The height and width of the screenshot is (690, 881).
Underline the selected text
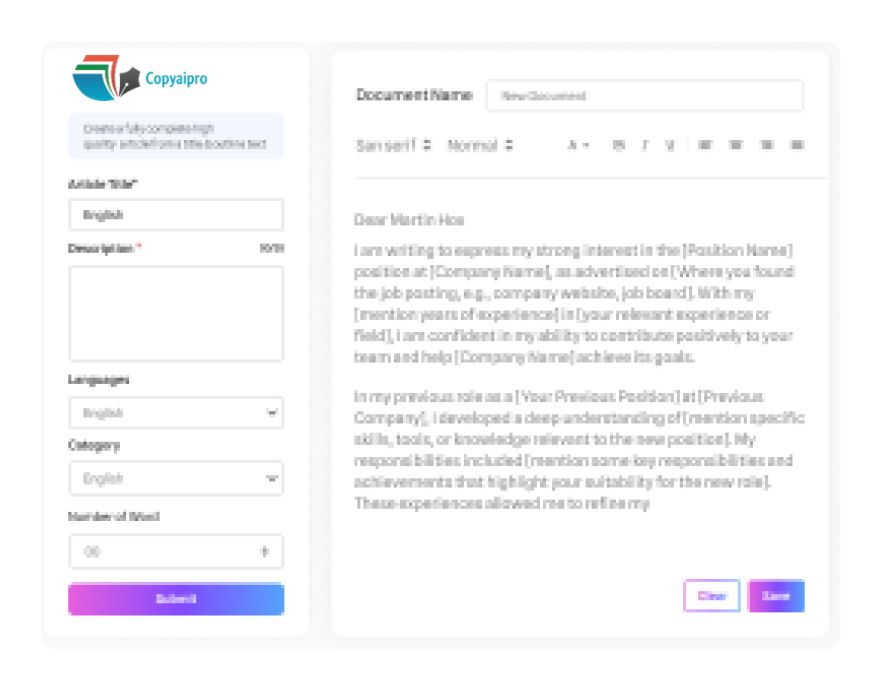pyautogui.click(x=670, y=146)
